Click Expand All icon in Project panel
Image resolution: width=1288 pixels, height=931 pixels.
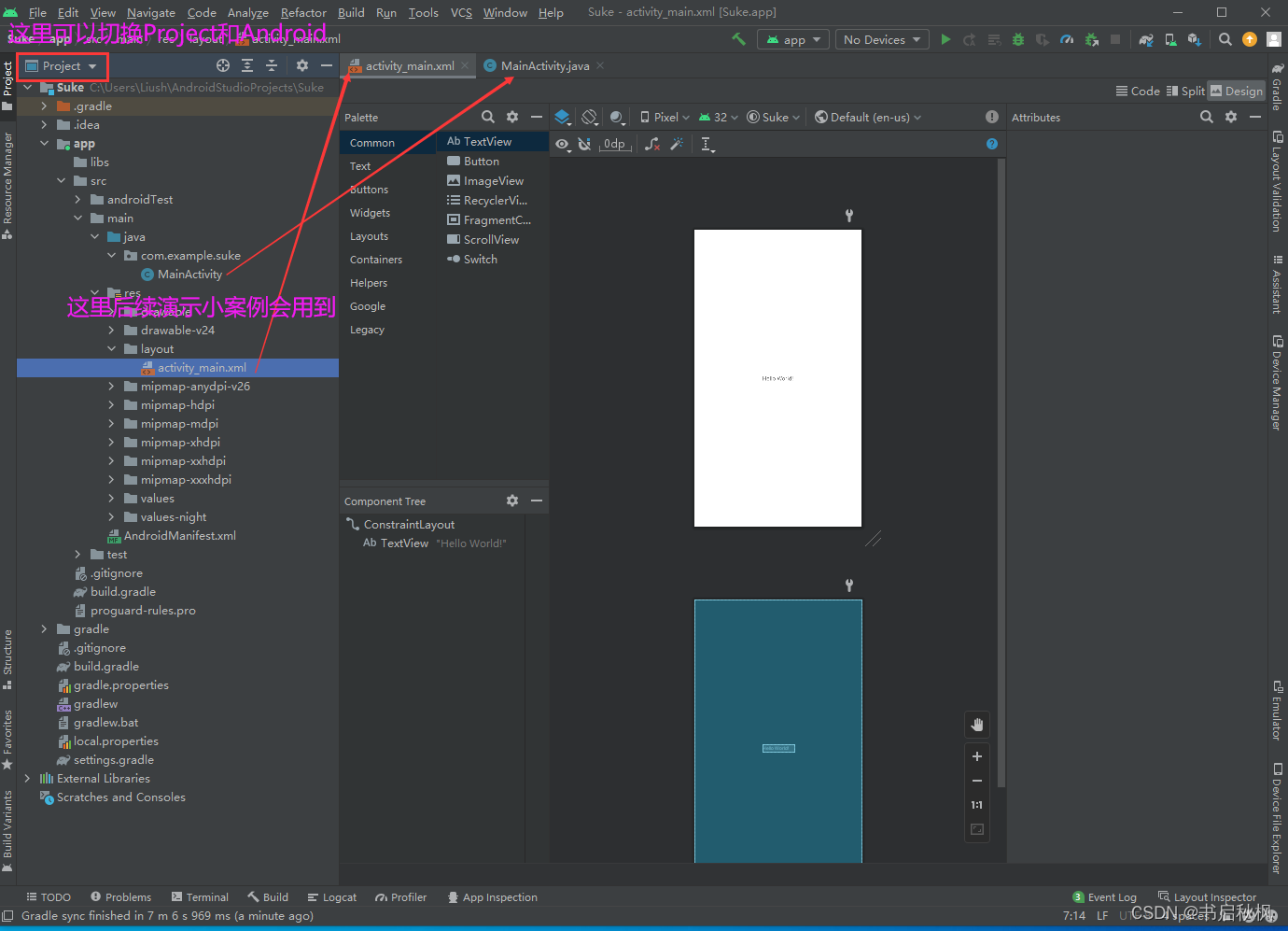click(x=247, y=65)
